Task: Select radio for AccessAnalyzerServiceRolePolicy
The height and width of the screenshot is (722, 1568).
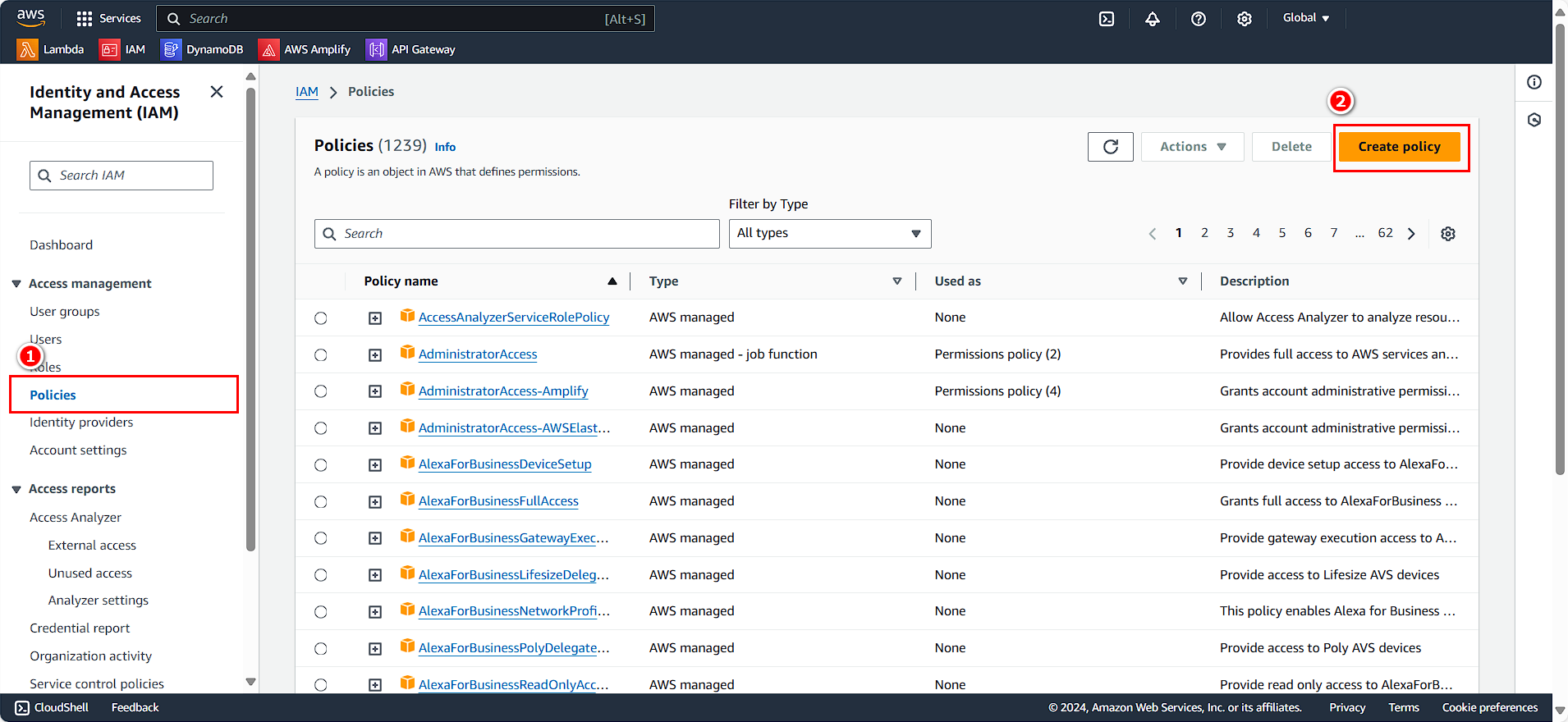Action: pos(321,318)
